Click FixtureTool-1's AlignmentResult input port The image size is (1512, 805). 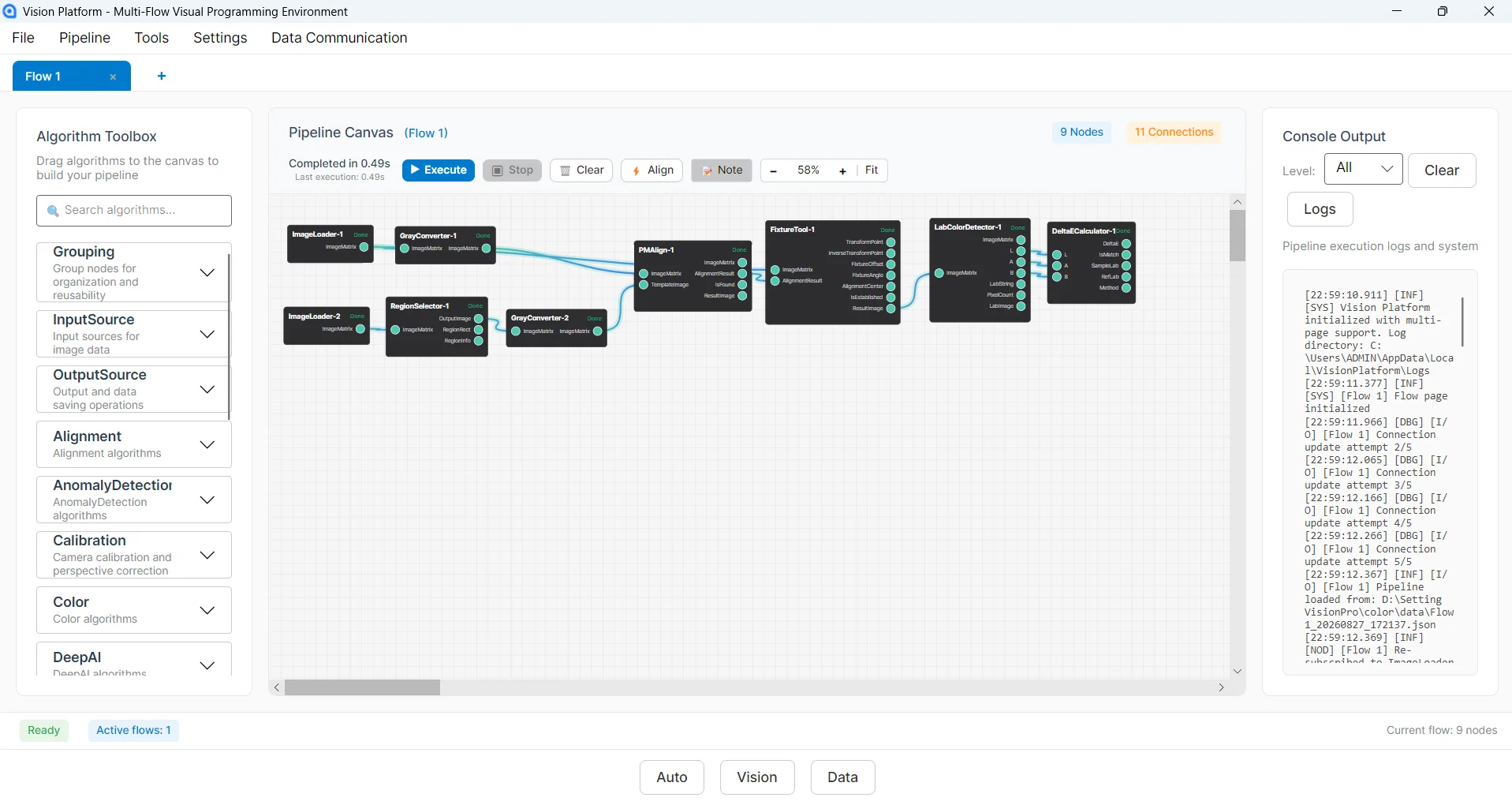click(x=775, y=281)
